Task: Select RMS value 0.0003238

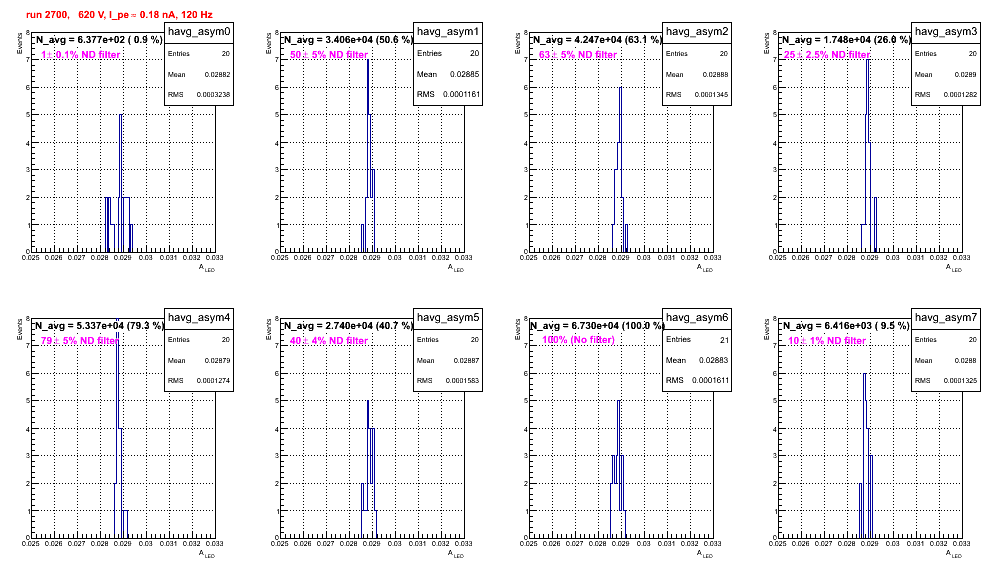Action: [x=213, y=95]
